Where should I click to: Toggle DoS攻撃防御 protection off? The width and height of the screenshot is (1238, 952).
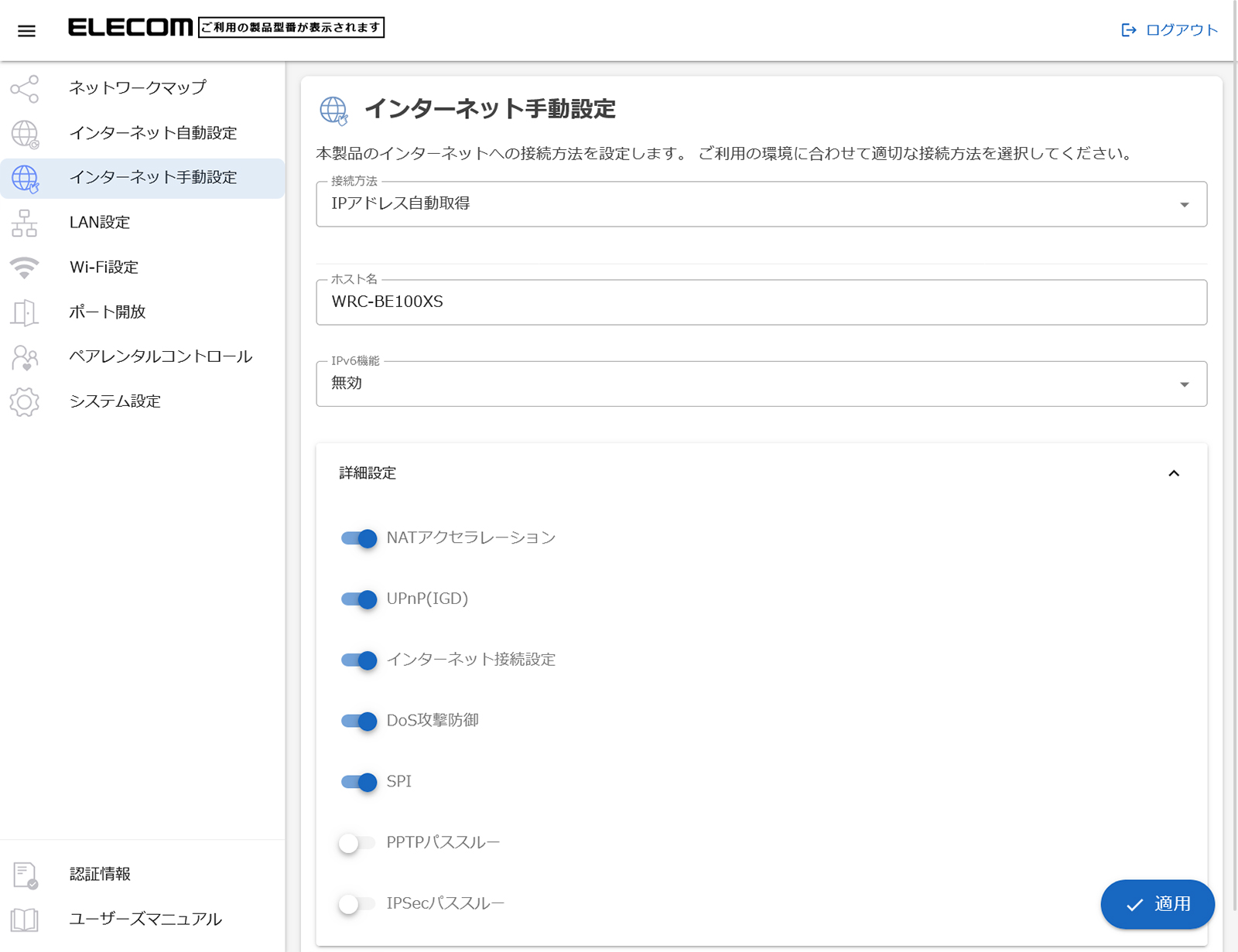(359, 722)
